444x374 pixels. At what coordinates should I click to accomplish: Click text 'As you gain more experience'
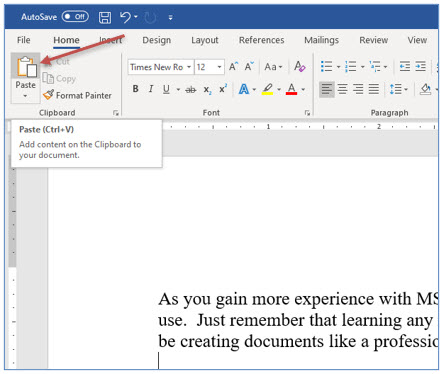coord(267,299)
